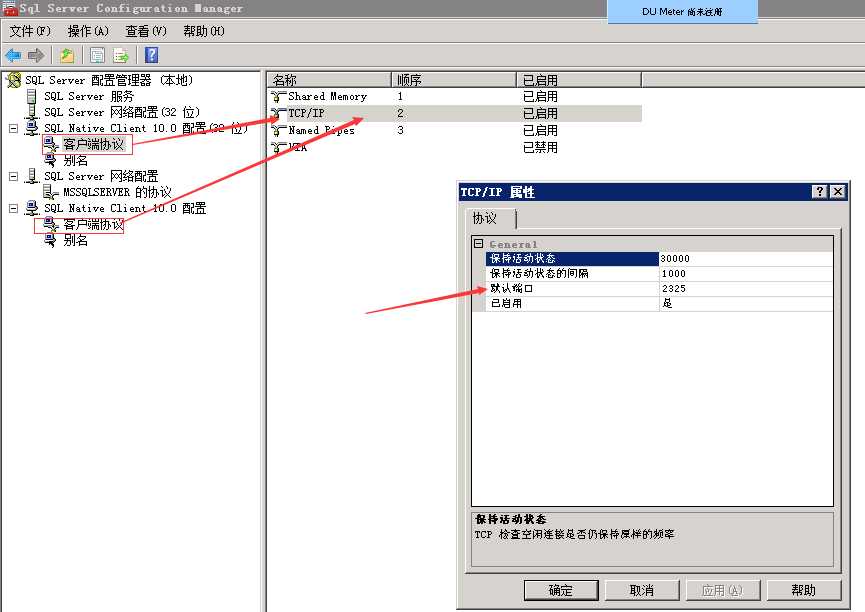
Task: Click the 确定 button
Action: pyautogui.click(x=561, y=590)
